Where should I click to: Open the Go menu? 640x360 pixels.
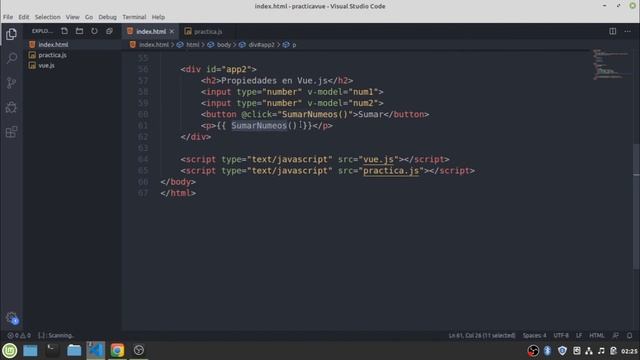[89, 17]
